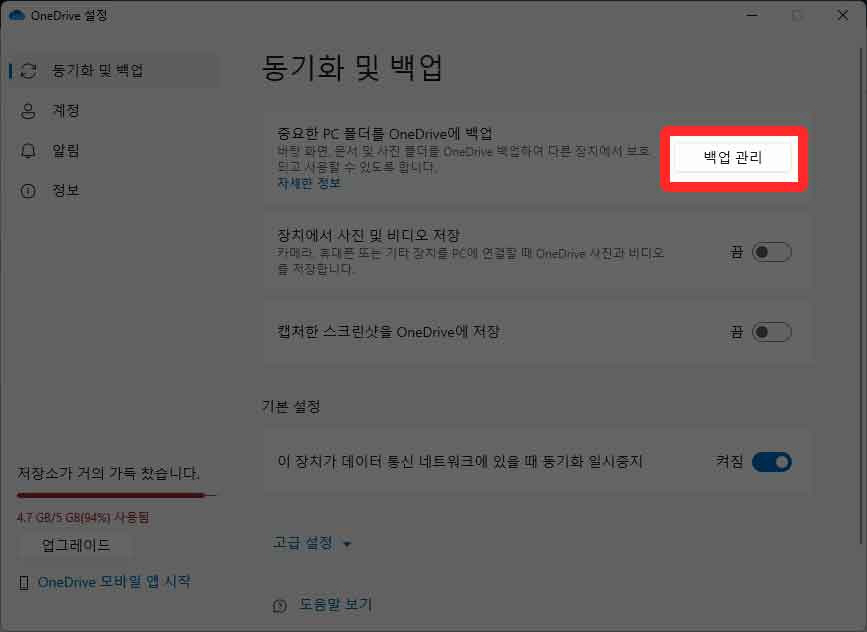Click the 업그레이드 button

[x=76, y=545]
